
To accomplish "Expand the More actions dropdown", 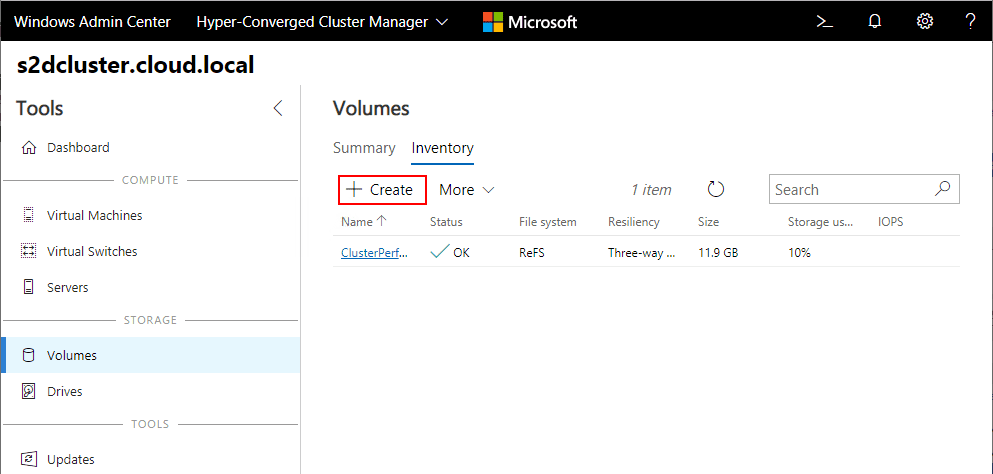I will click(x=467, y=189).
